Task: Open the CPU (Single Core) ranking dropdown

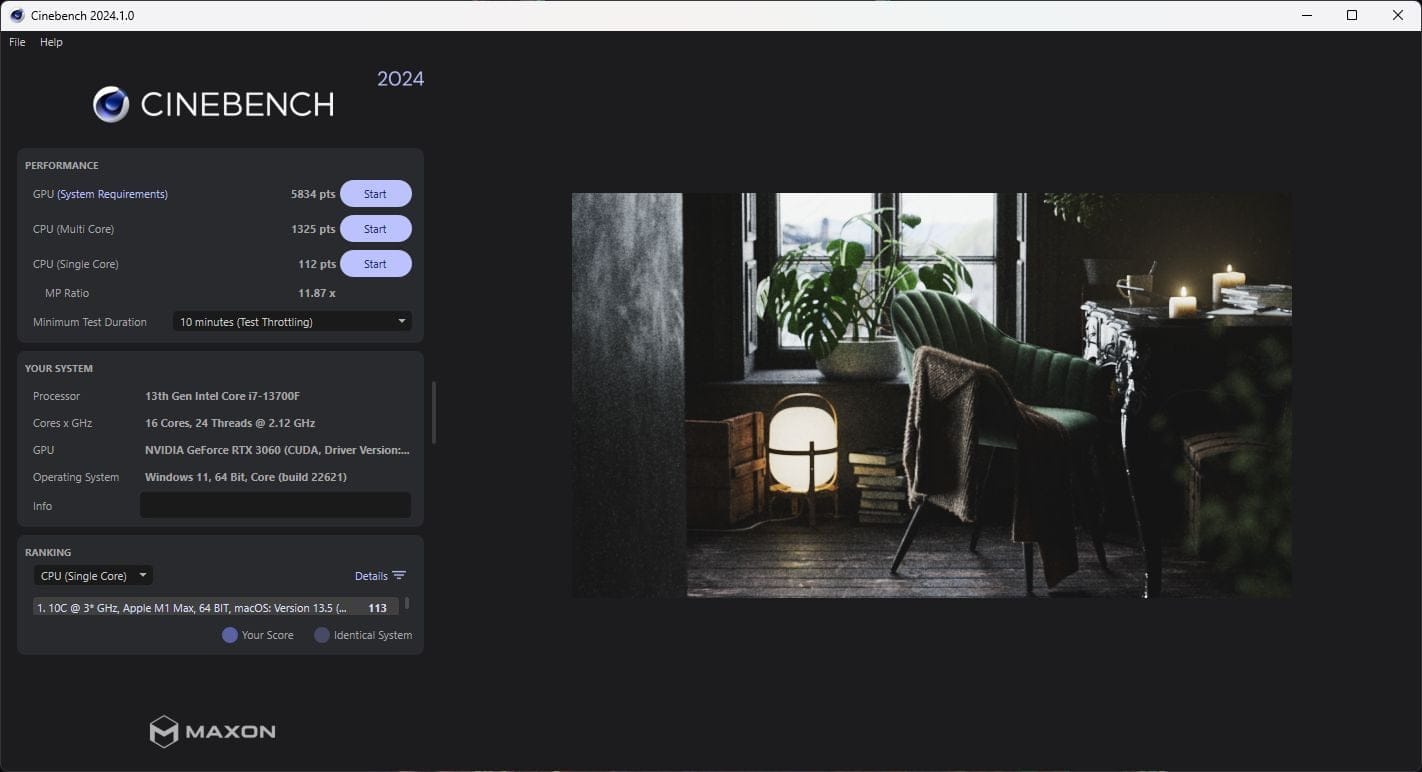Action: (x=93, y=576)
